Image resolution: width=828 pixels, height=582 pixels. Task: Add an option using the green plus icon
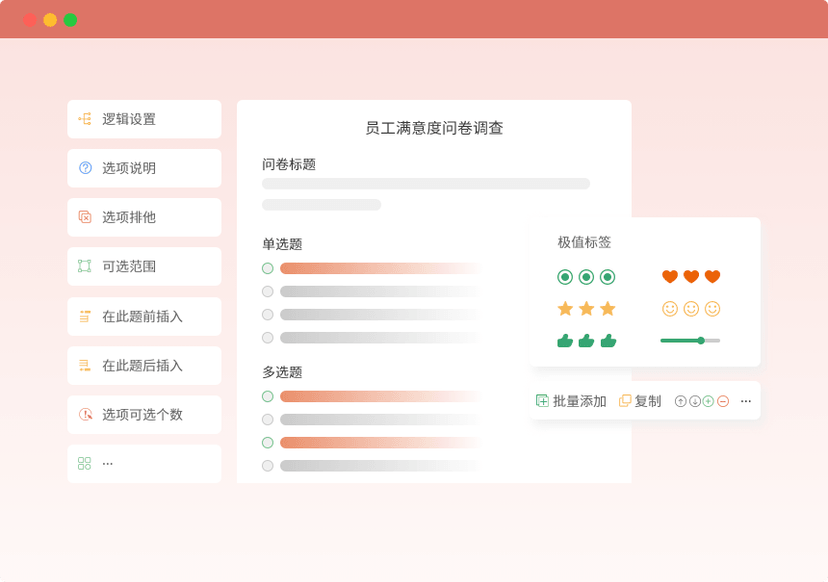point(709,401)
